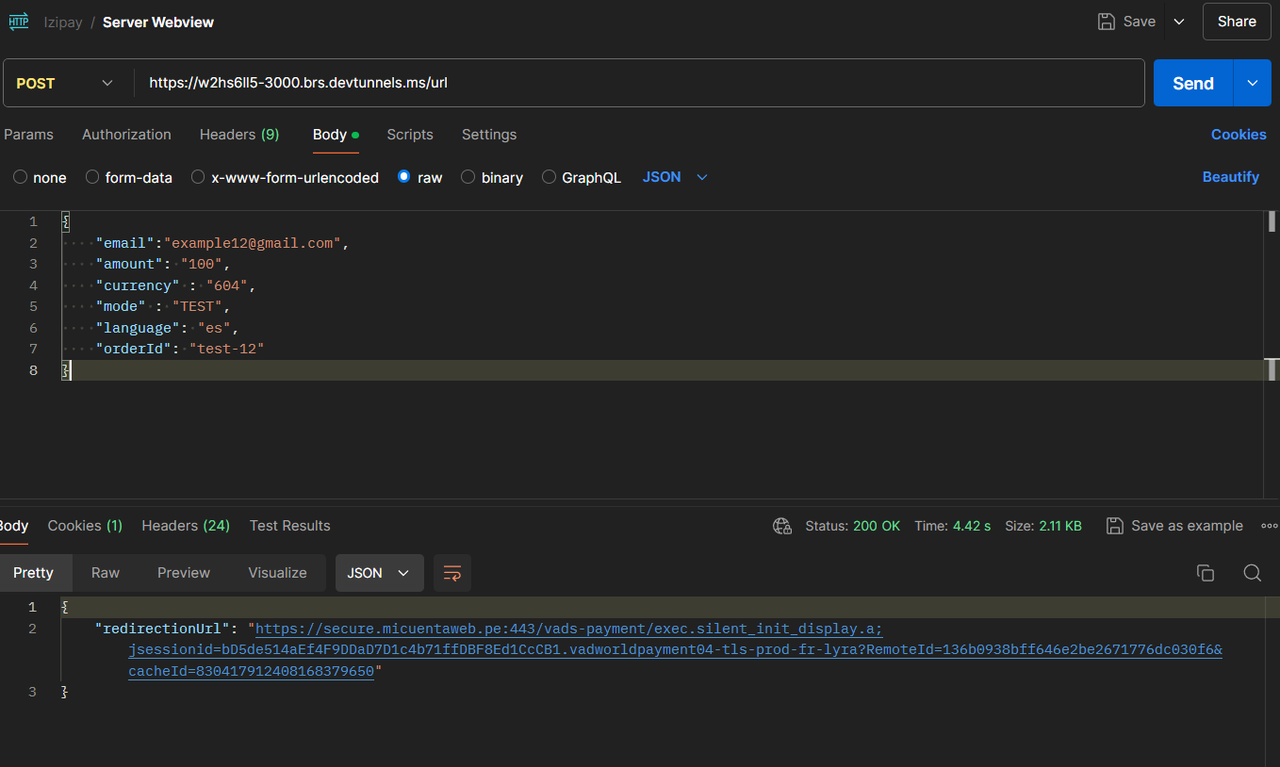
Task: Click the HTTP app logo top-left
Action: (19, 20)
